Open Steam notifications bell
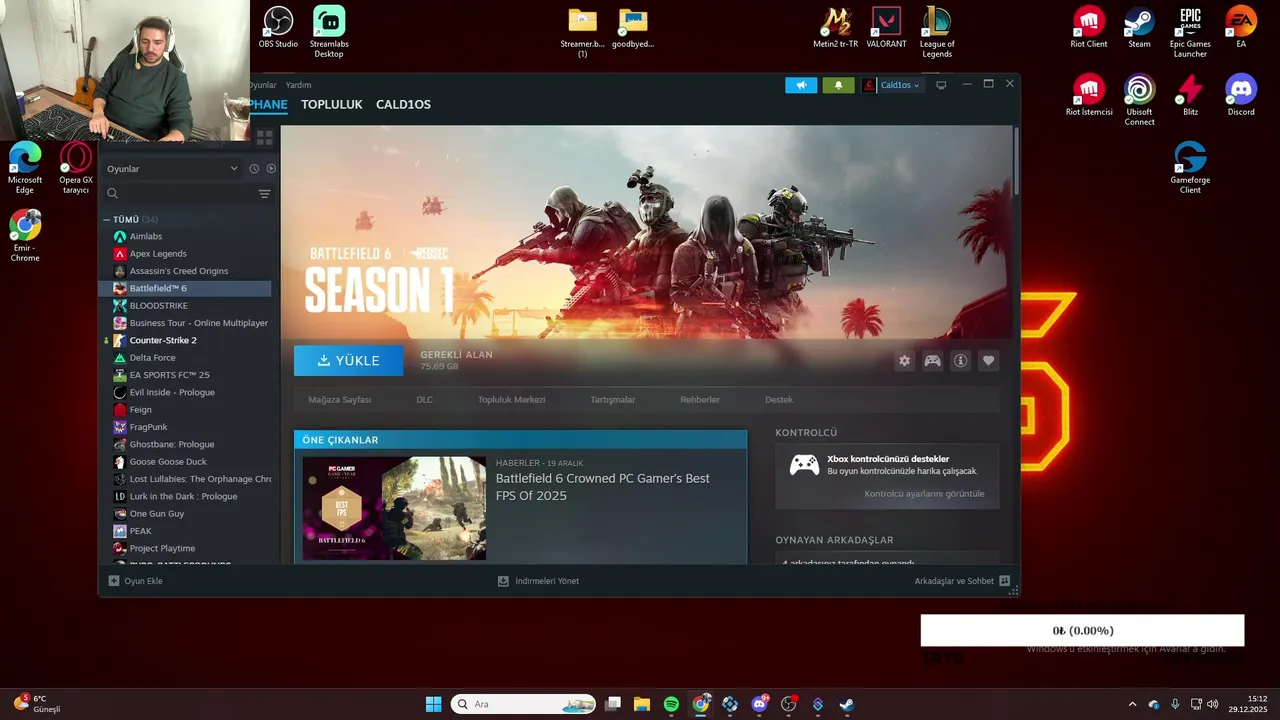The image size is (1280, 720). tap(838, 85)
